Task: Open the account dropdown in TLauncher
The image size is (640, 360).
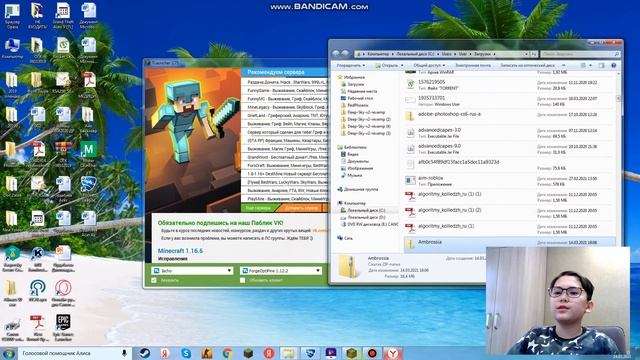Action: pyautogui.click(x=193, y=271)
